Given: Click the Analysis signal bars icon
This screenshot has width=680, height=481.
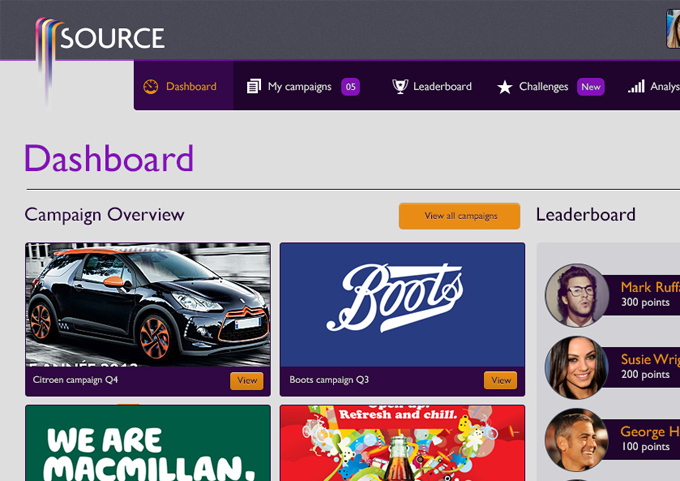Looking at the screenshot, I should coord(636,86).
